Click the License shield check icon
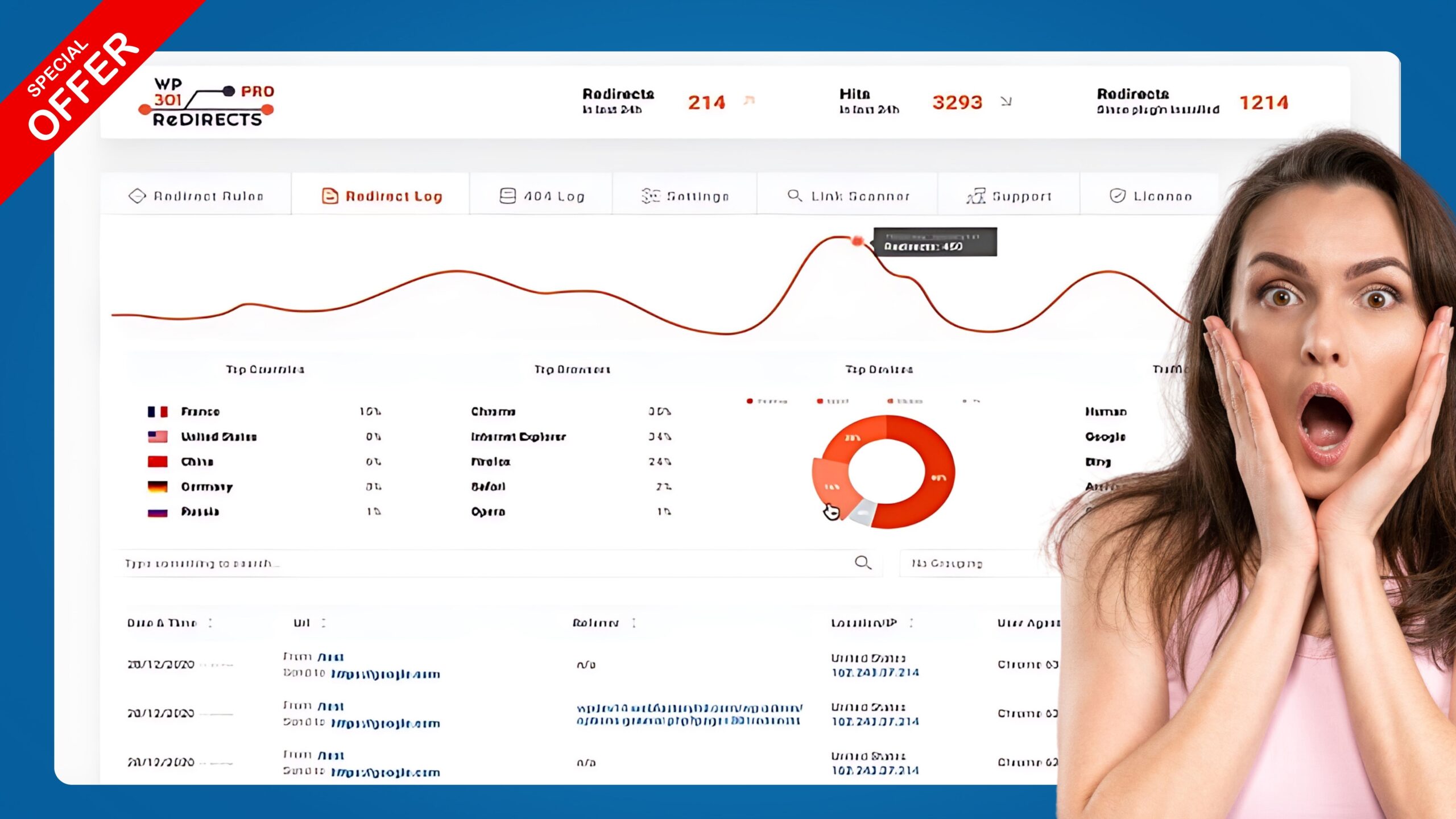The width and height of the screenshot is (1456, 819). [x=1118, y=196]
